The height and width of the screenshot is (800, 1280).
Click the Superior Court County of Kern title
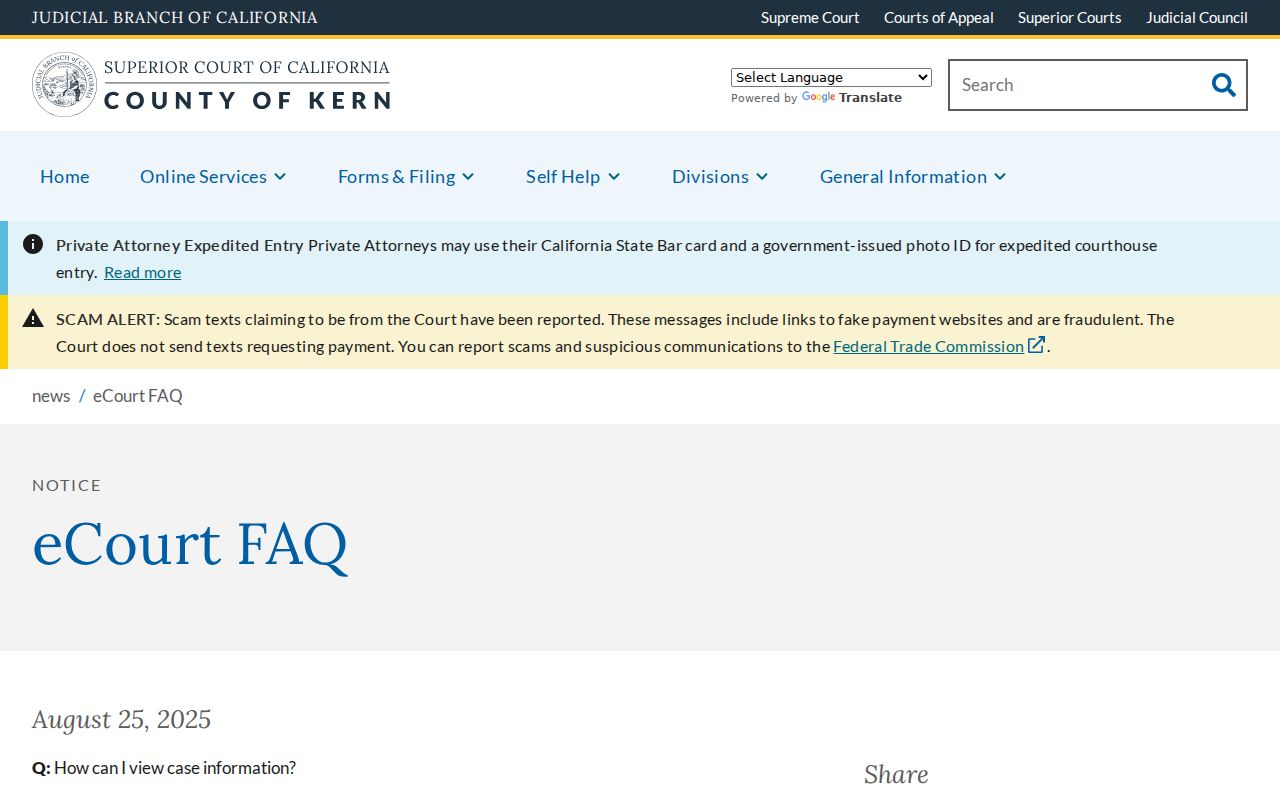(247, 84)
